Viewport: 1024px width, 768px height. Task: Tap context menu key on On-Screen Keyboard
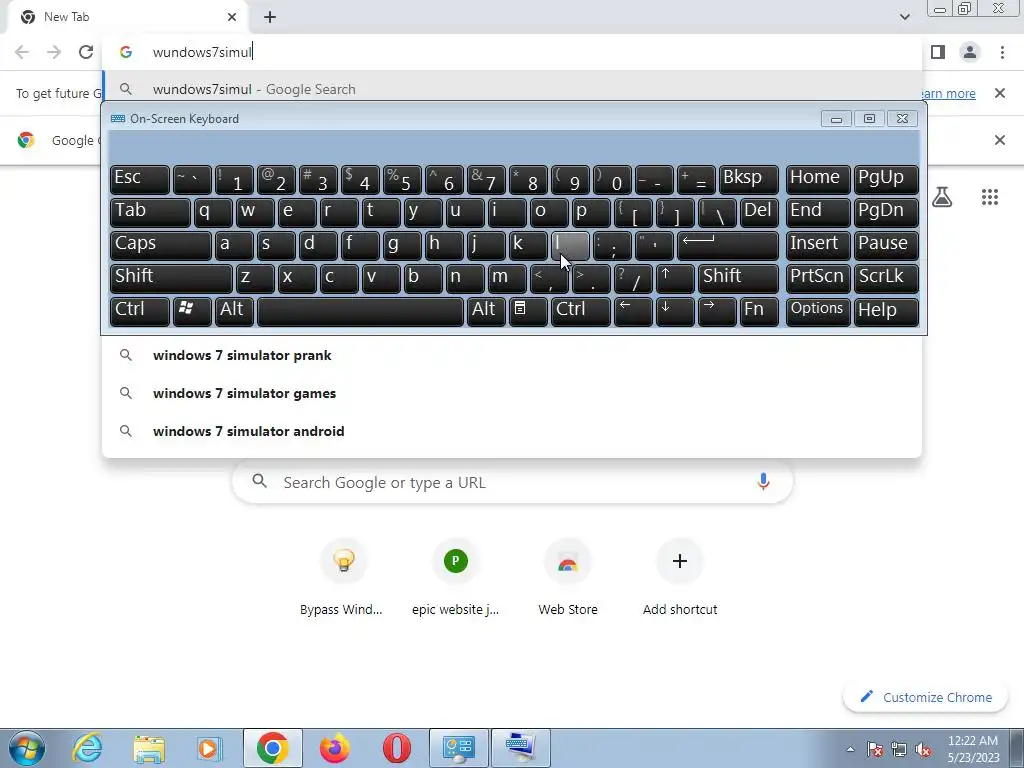528,311
